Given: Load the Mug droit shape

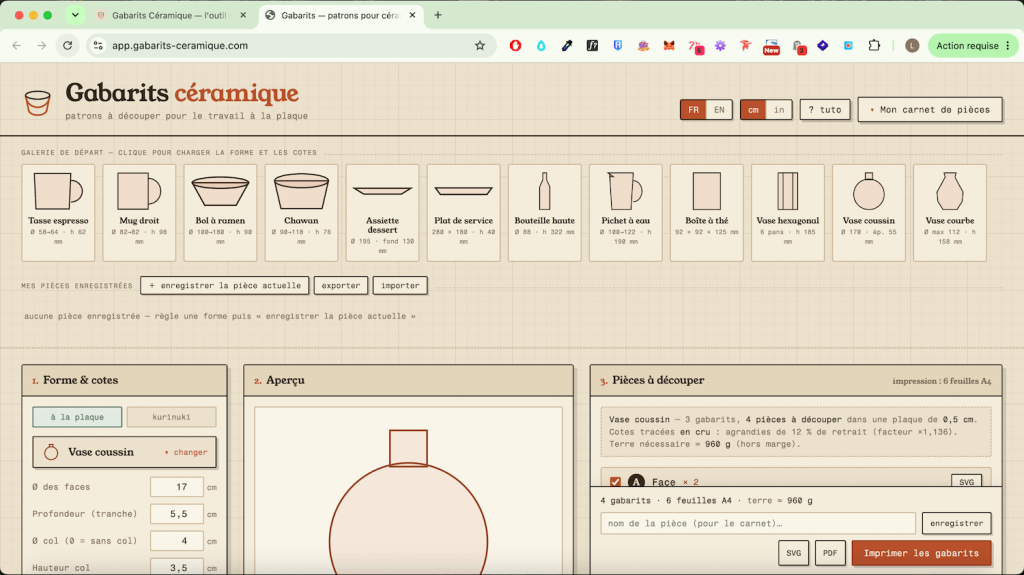Looking at the screenshot, I should [139, 212].
